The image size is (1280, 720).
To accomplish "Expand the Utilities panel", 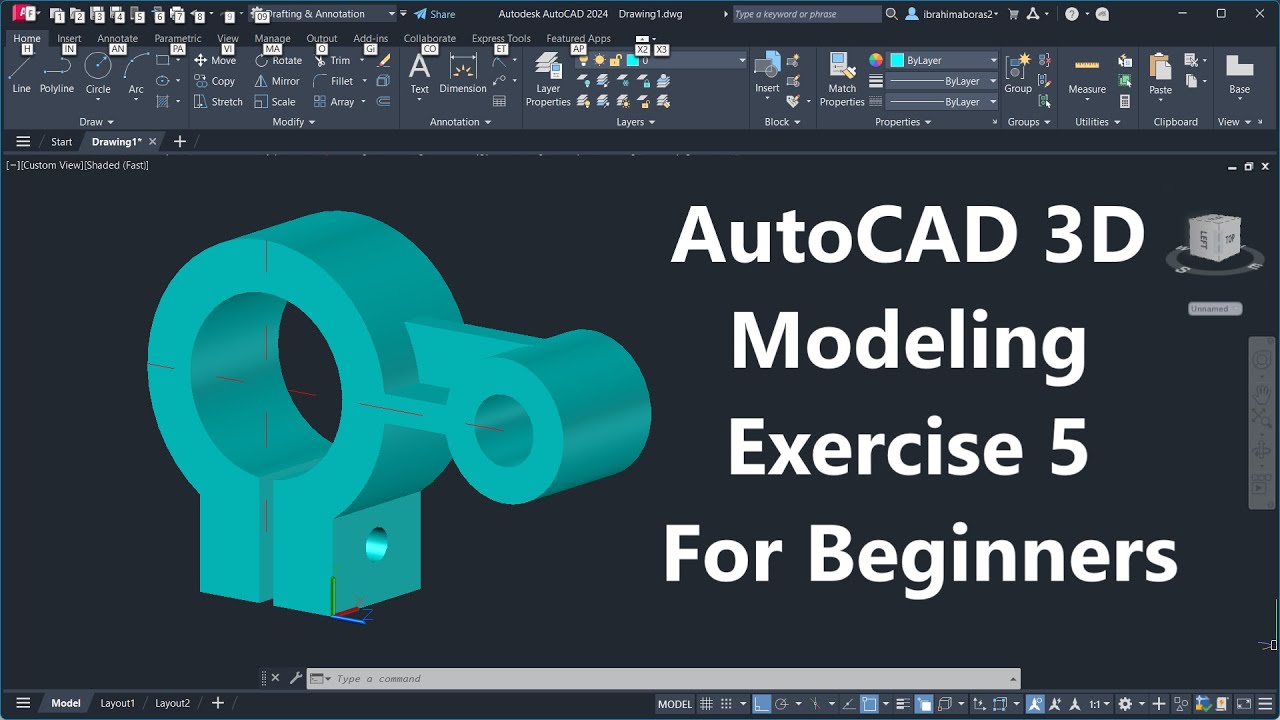I will pyautogui.click(x=1097, y=122).
